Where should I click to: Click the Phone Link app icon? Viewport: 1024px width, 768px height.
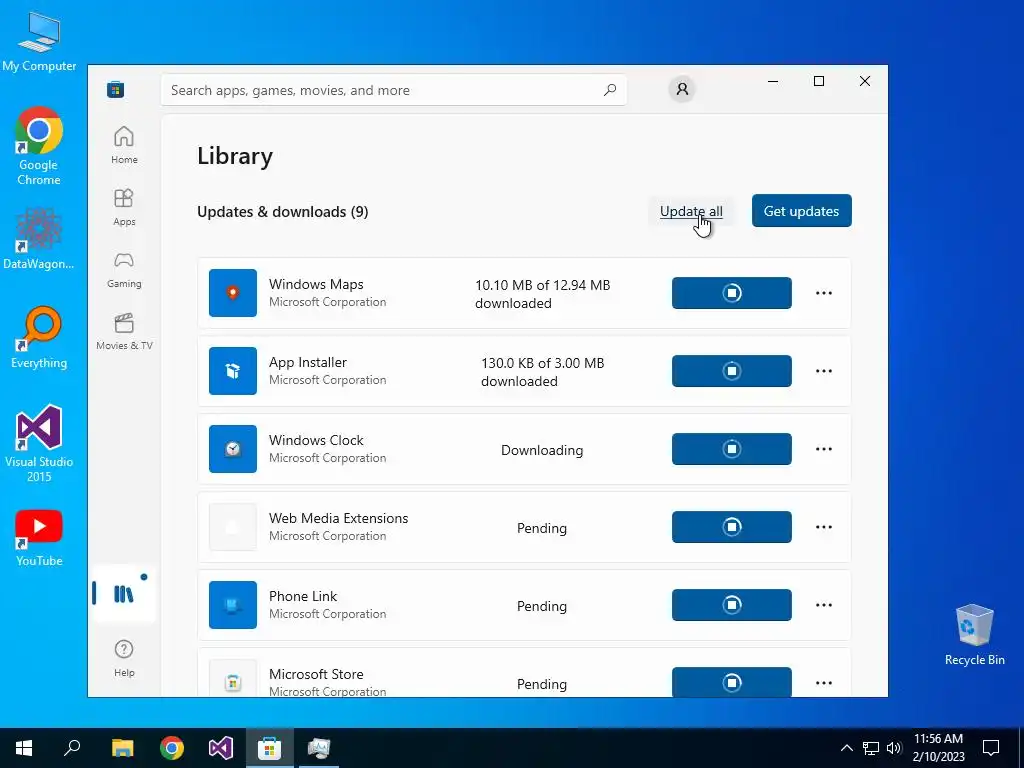click(232, 605)
